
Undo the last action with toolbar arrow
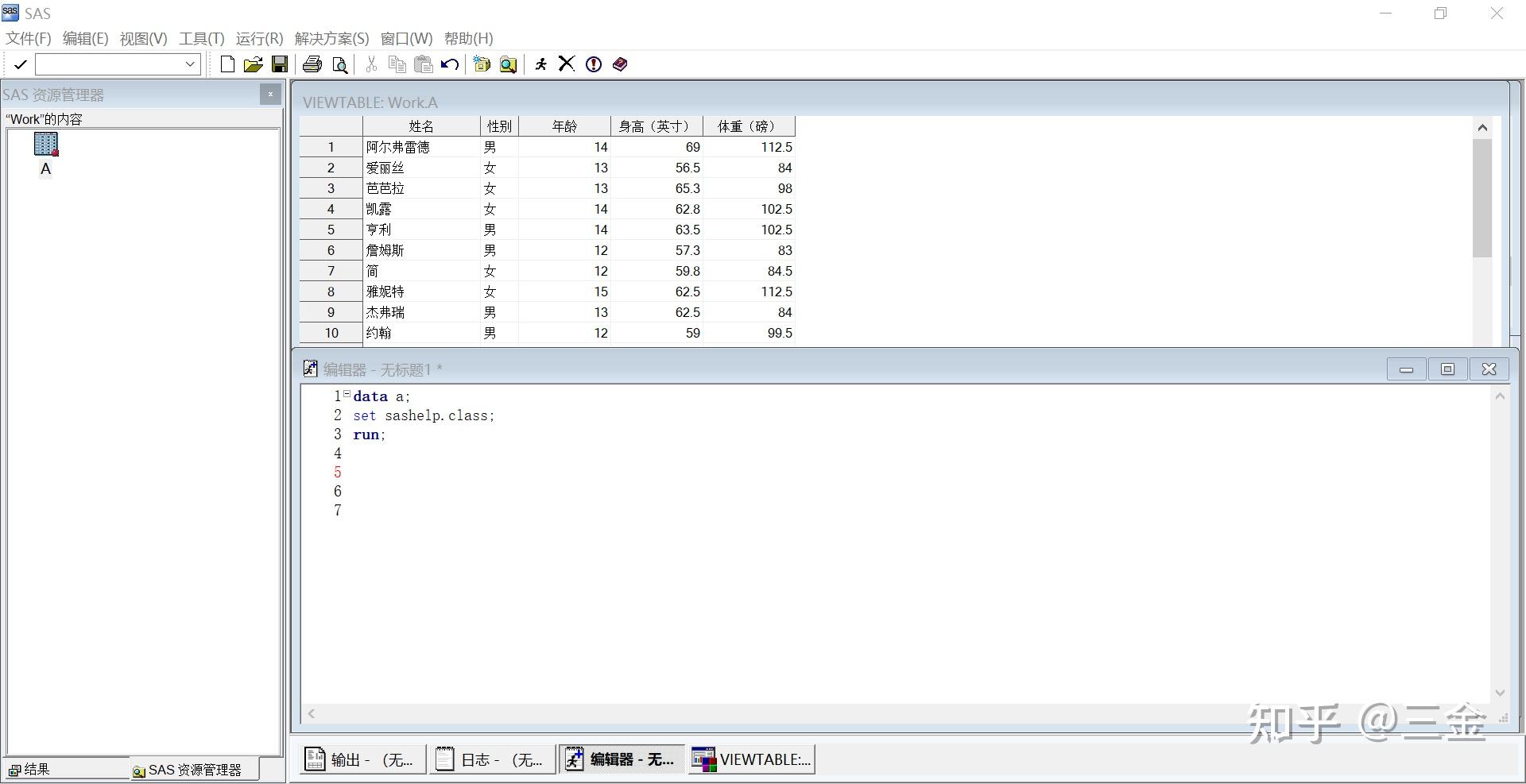coord(450,64)
